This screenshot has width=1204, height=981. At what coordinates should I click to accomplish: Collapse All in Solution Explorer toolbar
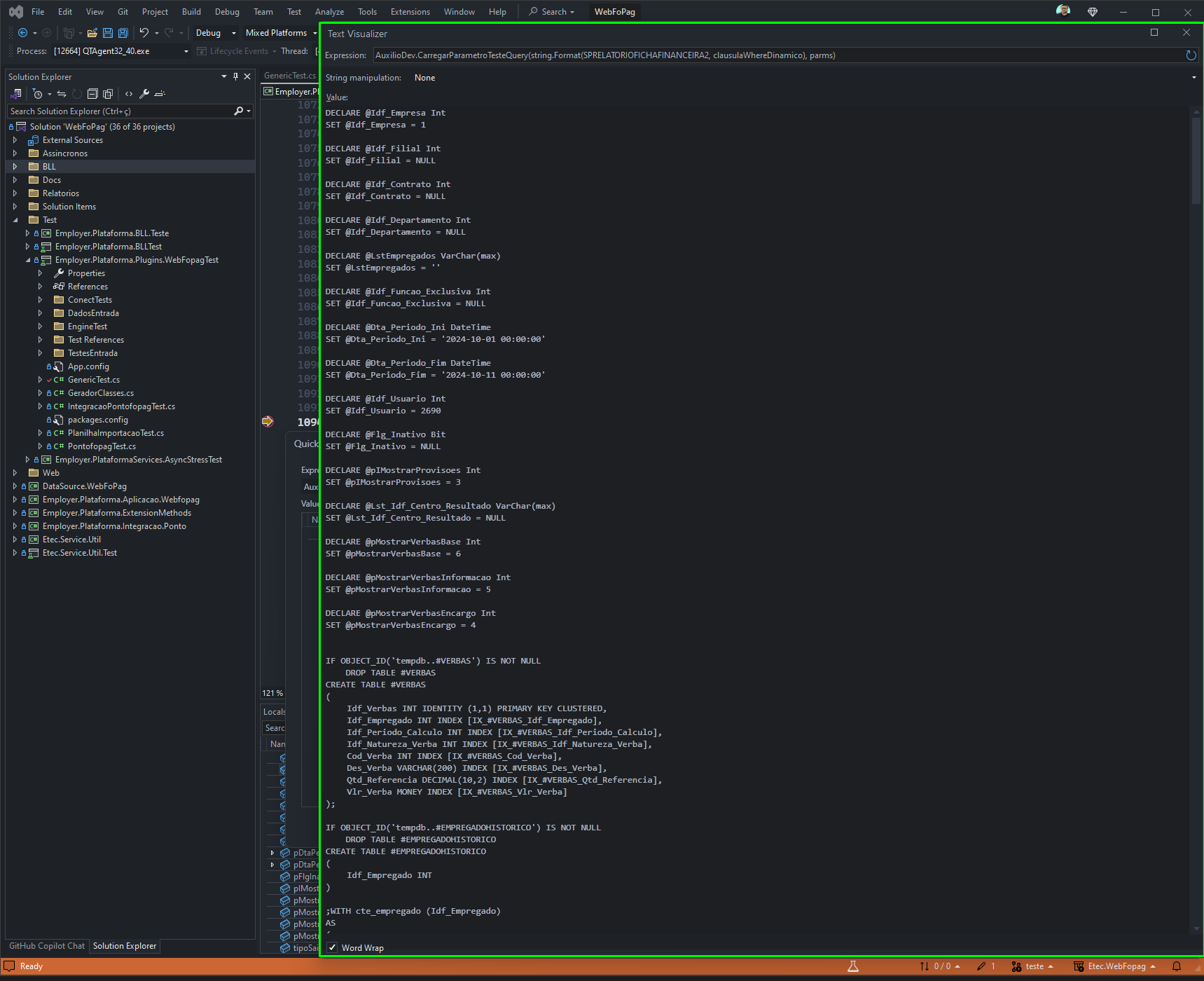92,94
